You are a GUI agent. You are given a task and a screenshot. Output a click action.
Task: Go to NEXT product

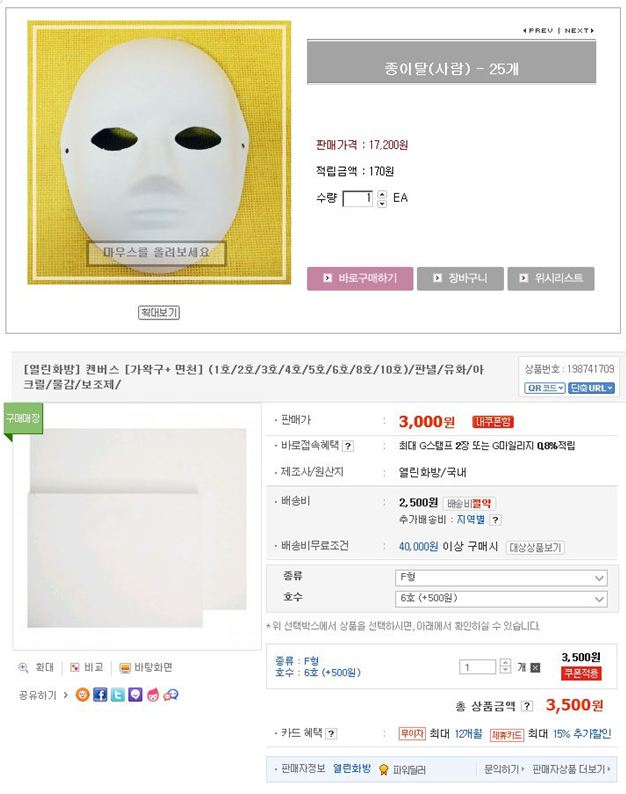click(579, 30)
